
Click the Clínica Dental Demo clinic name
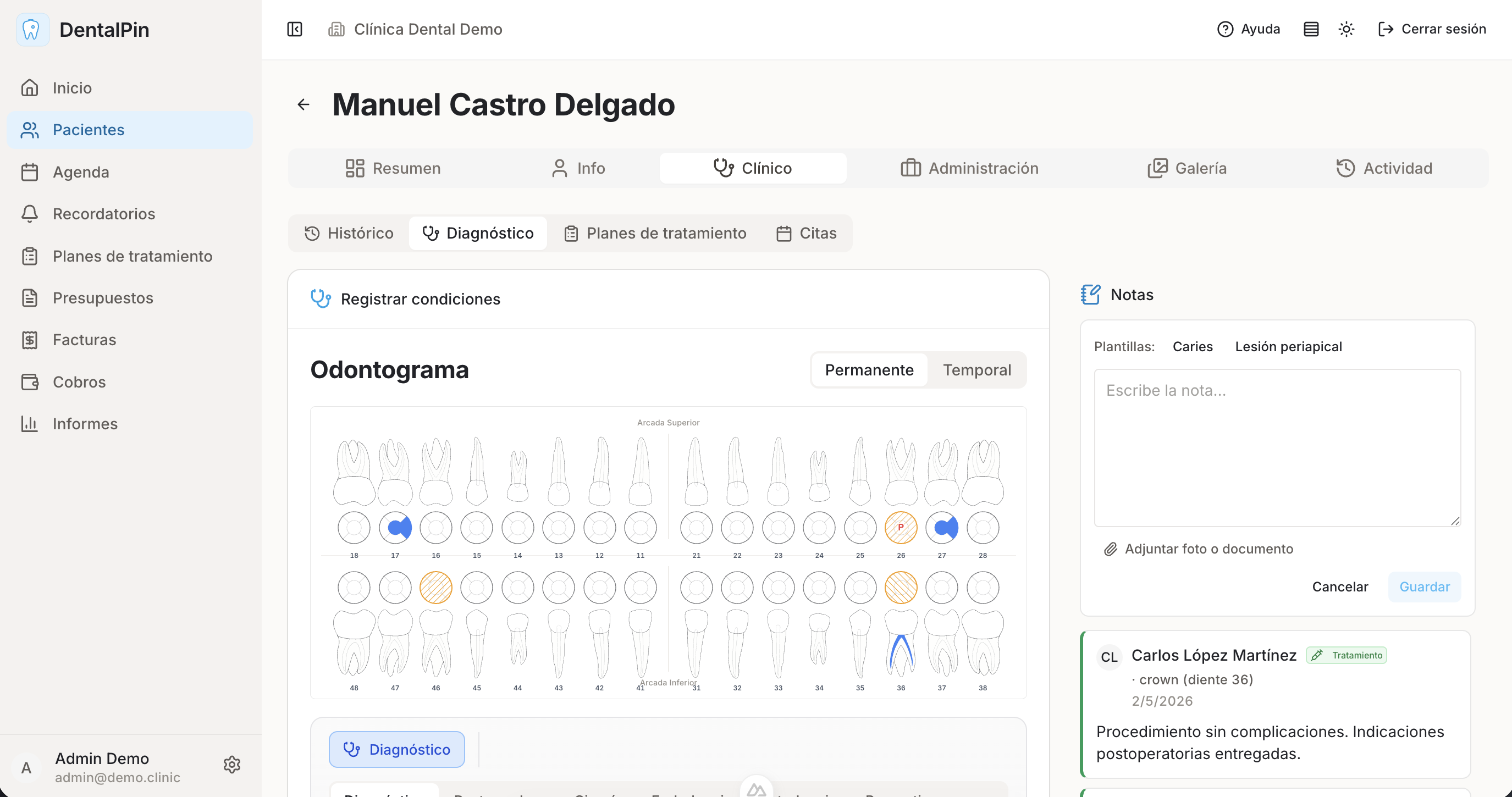[428, 29]
